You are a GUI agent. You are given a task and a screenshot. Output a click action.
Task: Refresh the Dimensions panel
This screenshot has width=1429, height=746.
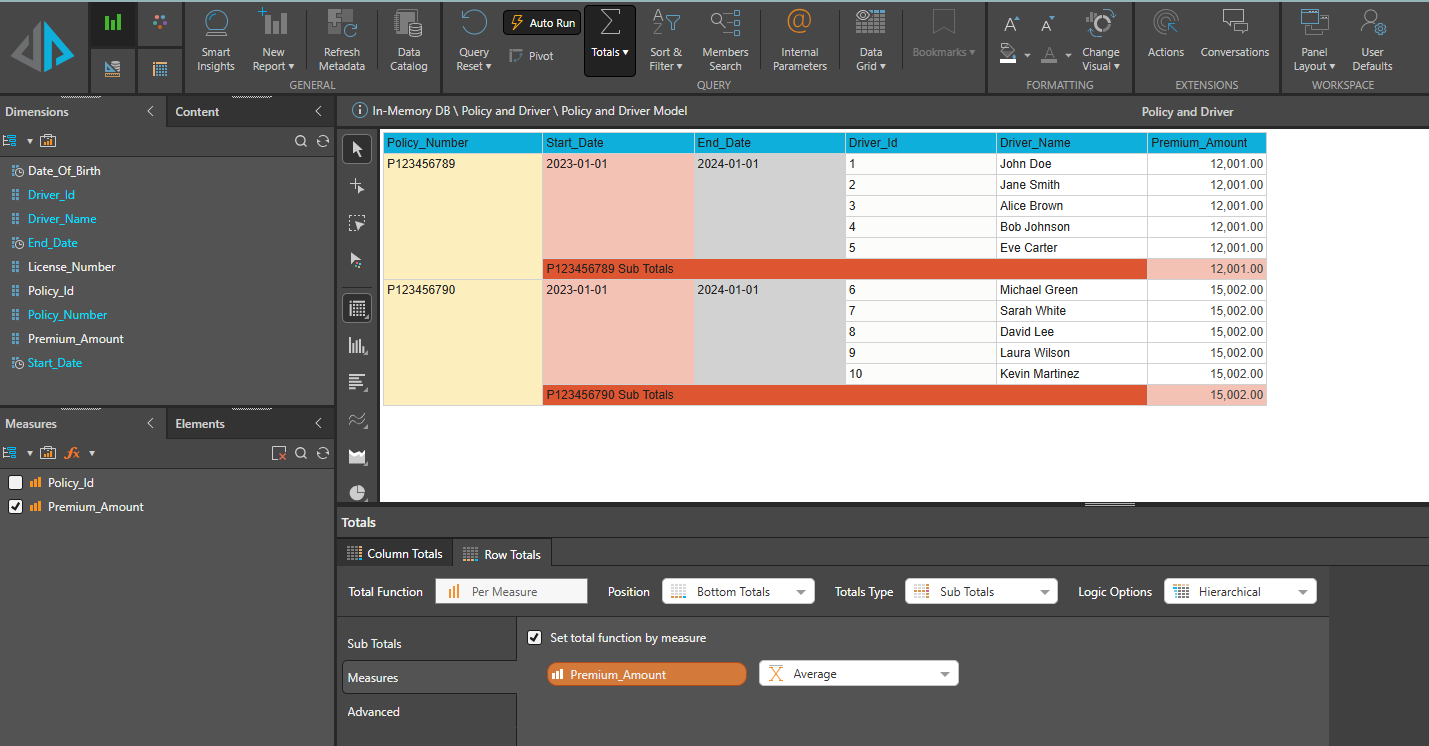coord(322,141)
